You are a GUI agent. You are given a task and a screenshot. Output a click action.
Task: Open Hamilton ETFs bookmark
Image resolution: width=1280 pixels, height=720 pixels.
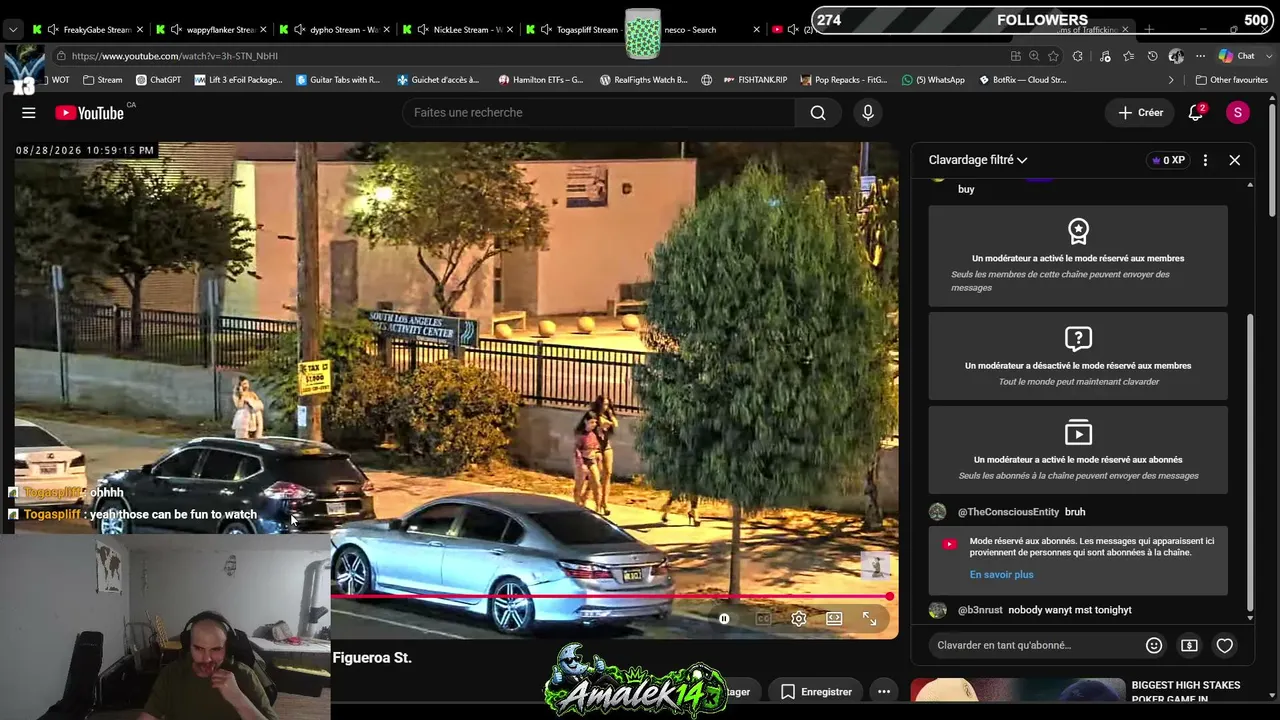pyautogui.click(x=541, y=80)
